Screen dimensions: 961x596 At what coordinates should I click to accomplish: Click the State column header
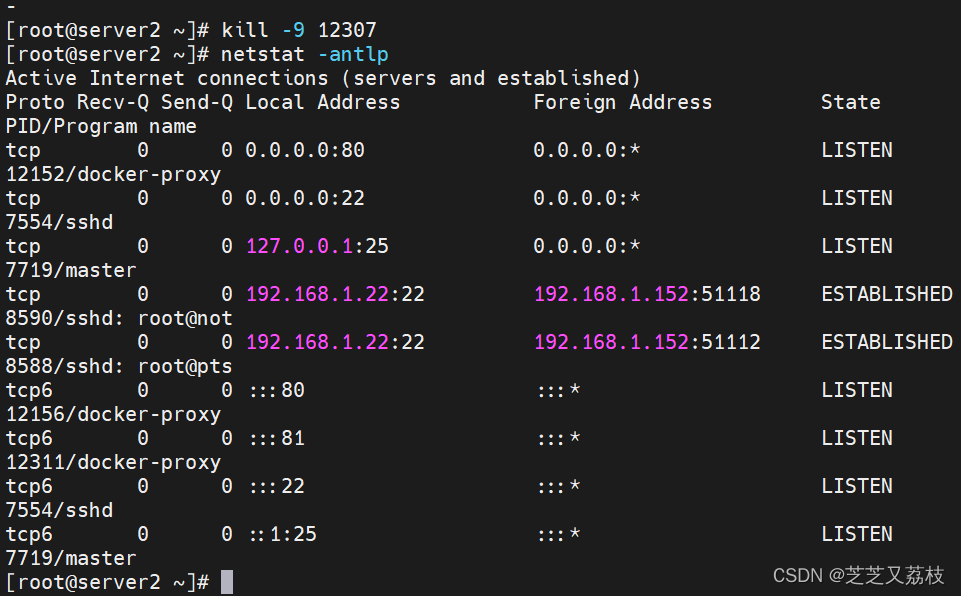[850, 102]
